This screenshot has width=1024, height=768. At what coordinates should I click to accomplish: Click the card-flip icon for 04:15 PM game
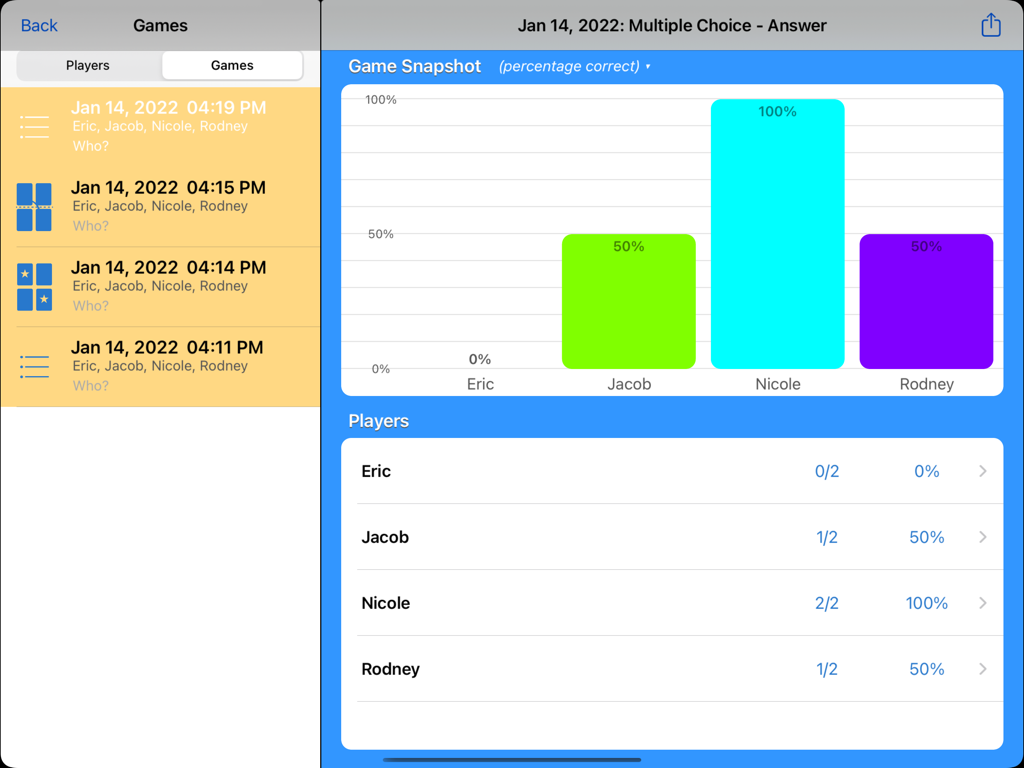click(x=34, y=207)
